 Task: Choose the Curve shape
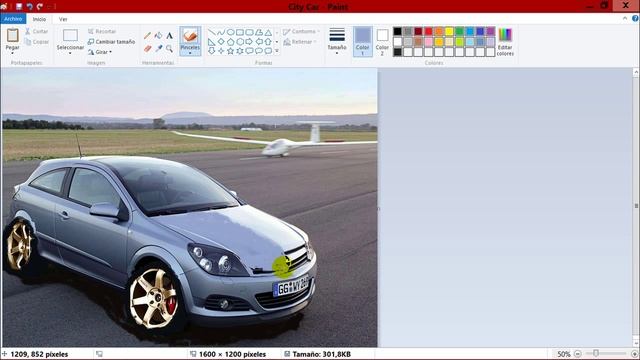click(x=221, y=32)
